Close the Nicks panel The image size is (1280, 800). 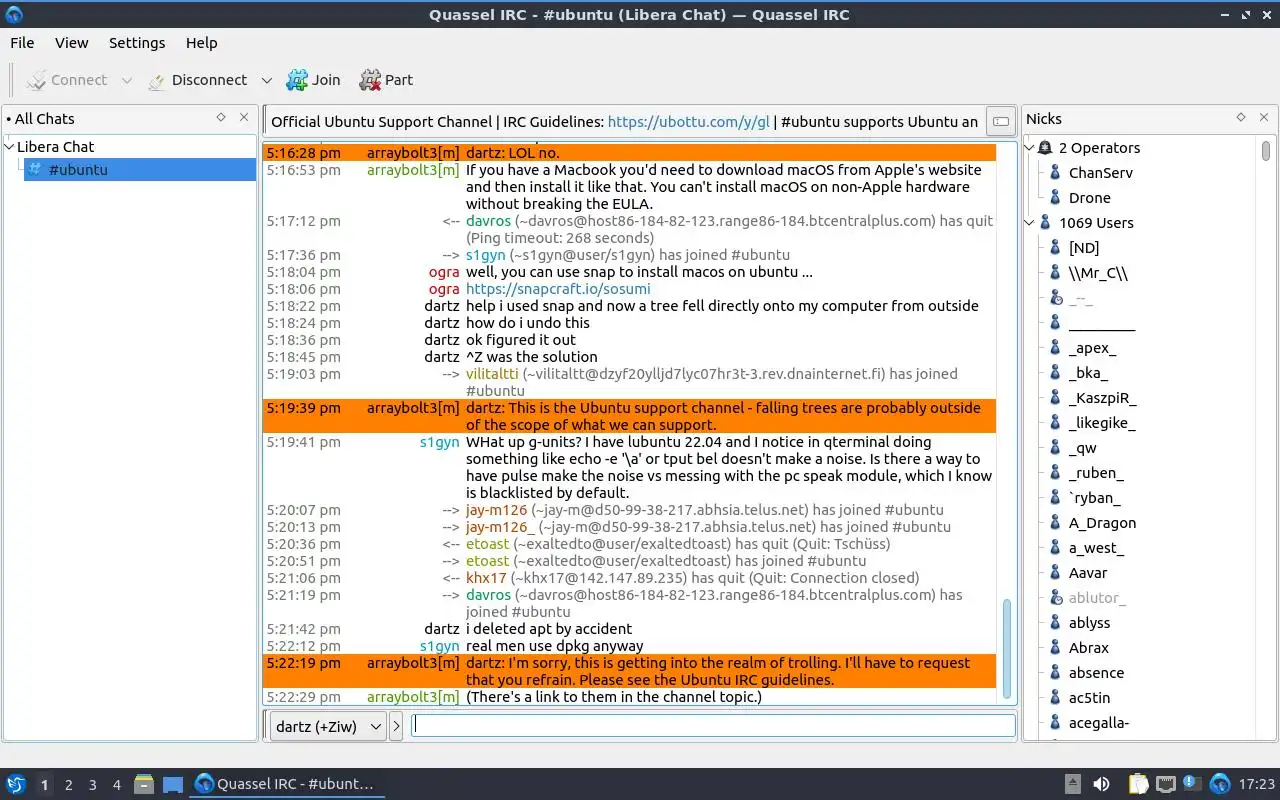point(1264,118)
